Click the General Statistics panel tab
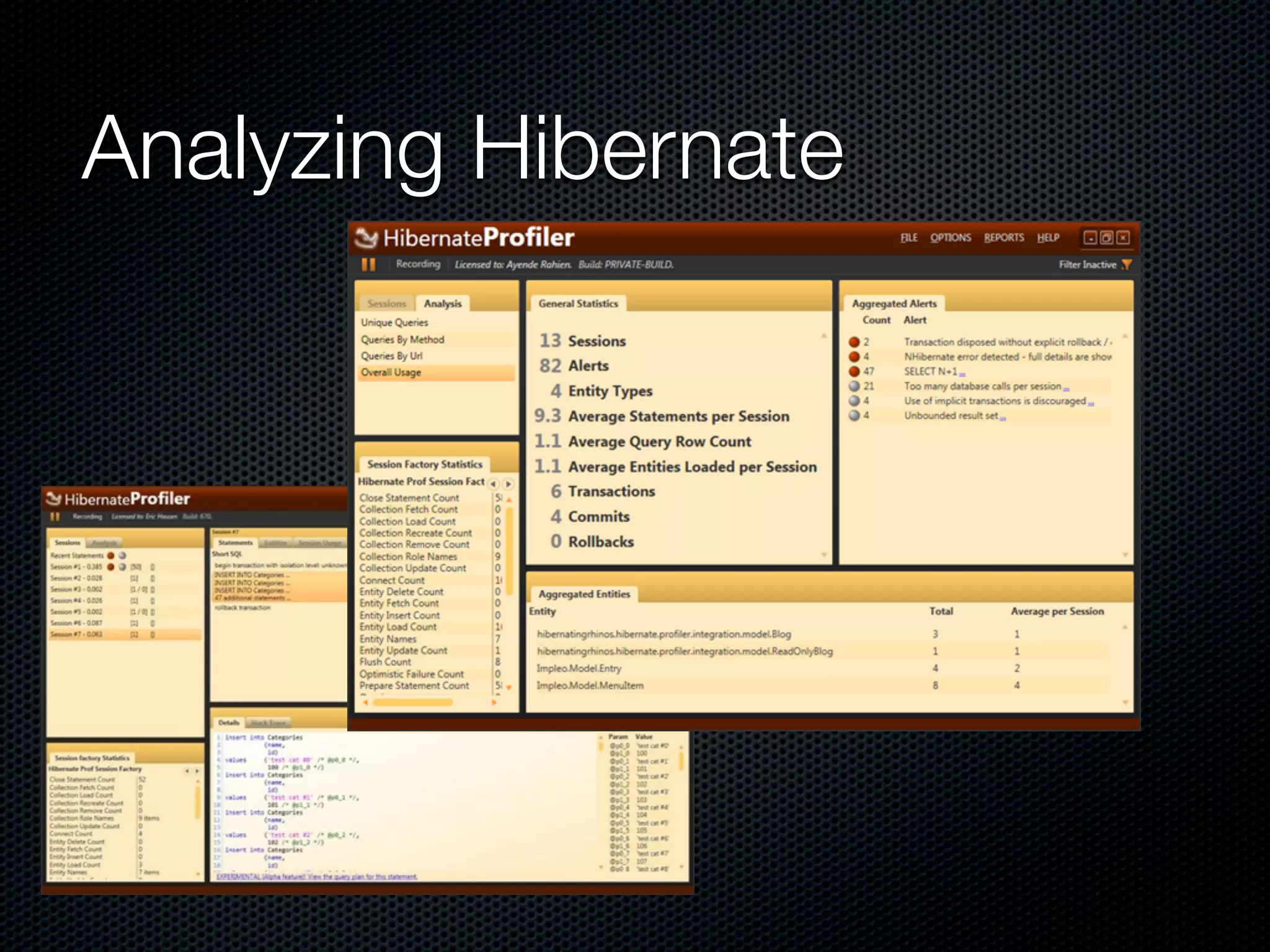Image resolution: width=1270 pixels, height=952 pixels. tap(578, 304)
